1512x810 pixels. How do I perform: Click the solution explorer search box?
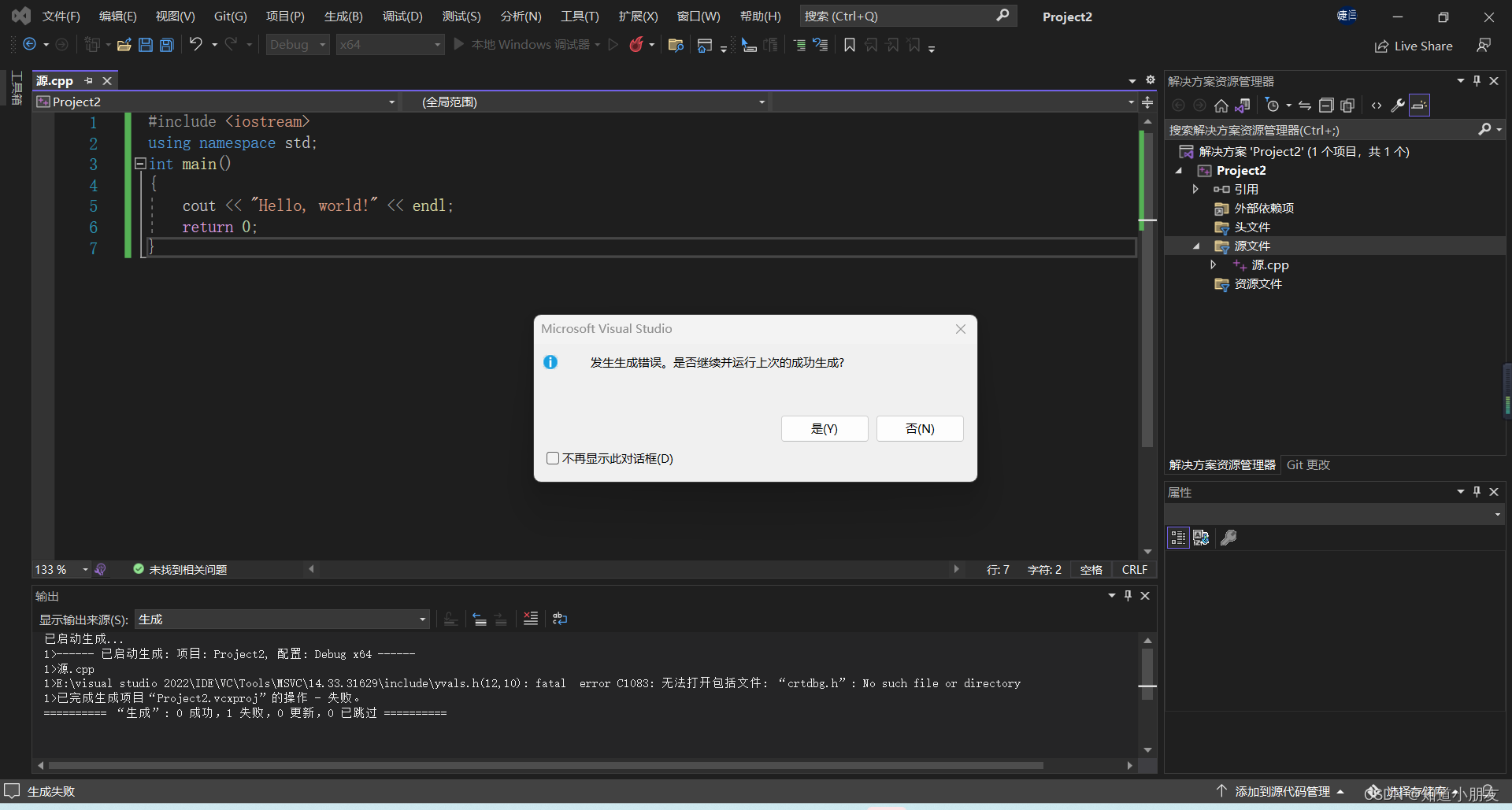coord(1315,129)
